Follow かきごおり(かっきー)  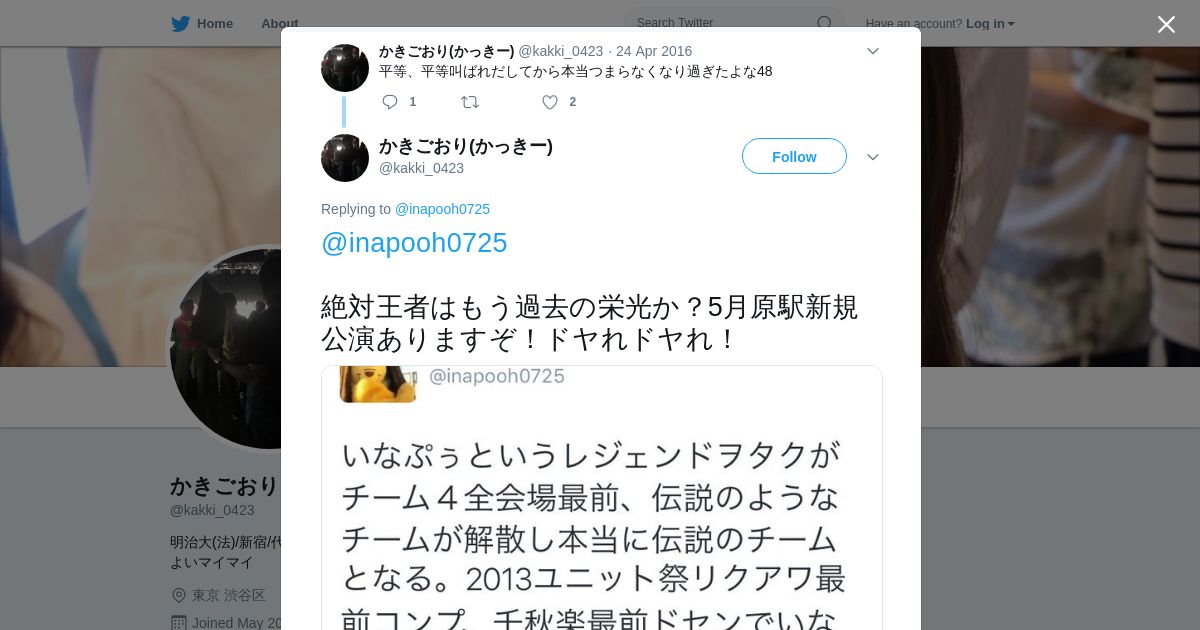(794, 156)
